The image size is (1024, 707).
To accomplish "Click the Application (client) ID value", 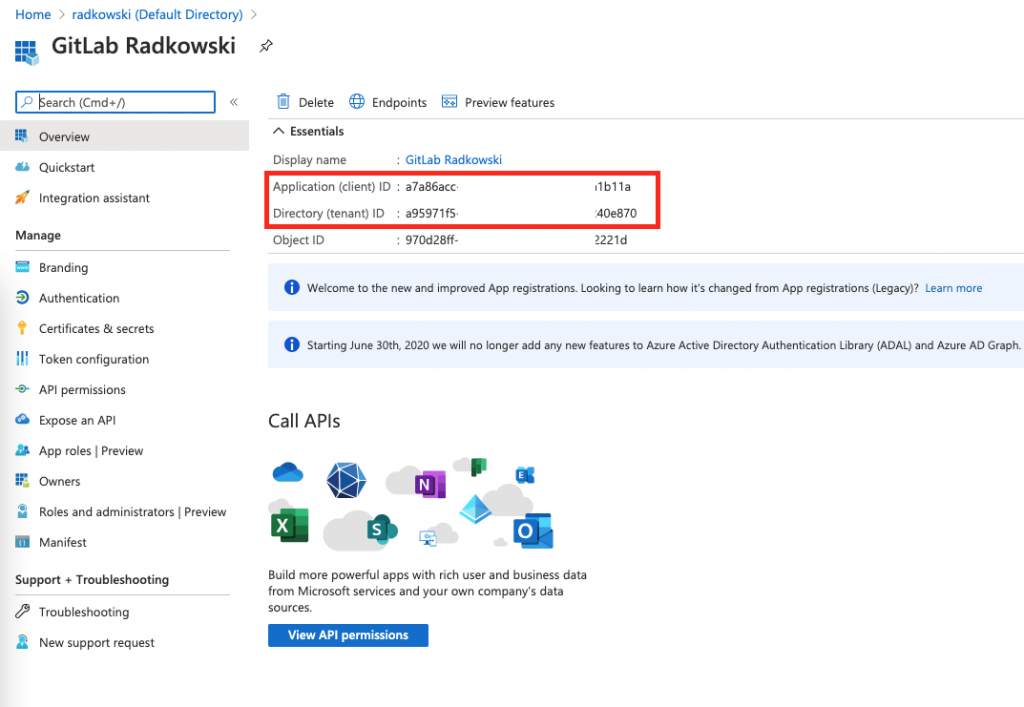I will pos(518,186).
